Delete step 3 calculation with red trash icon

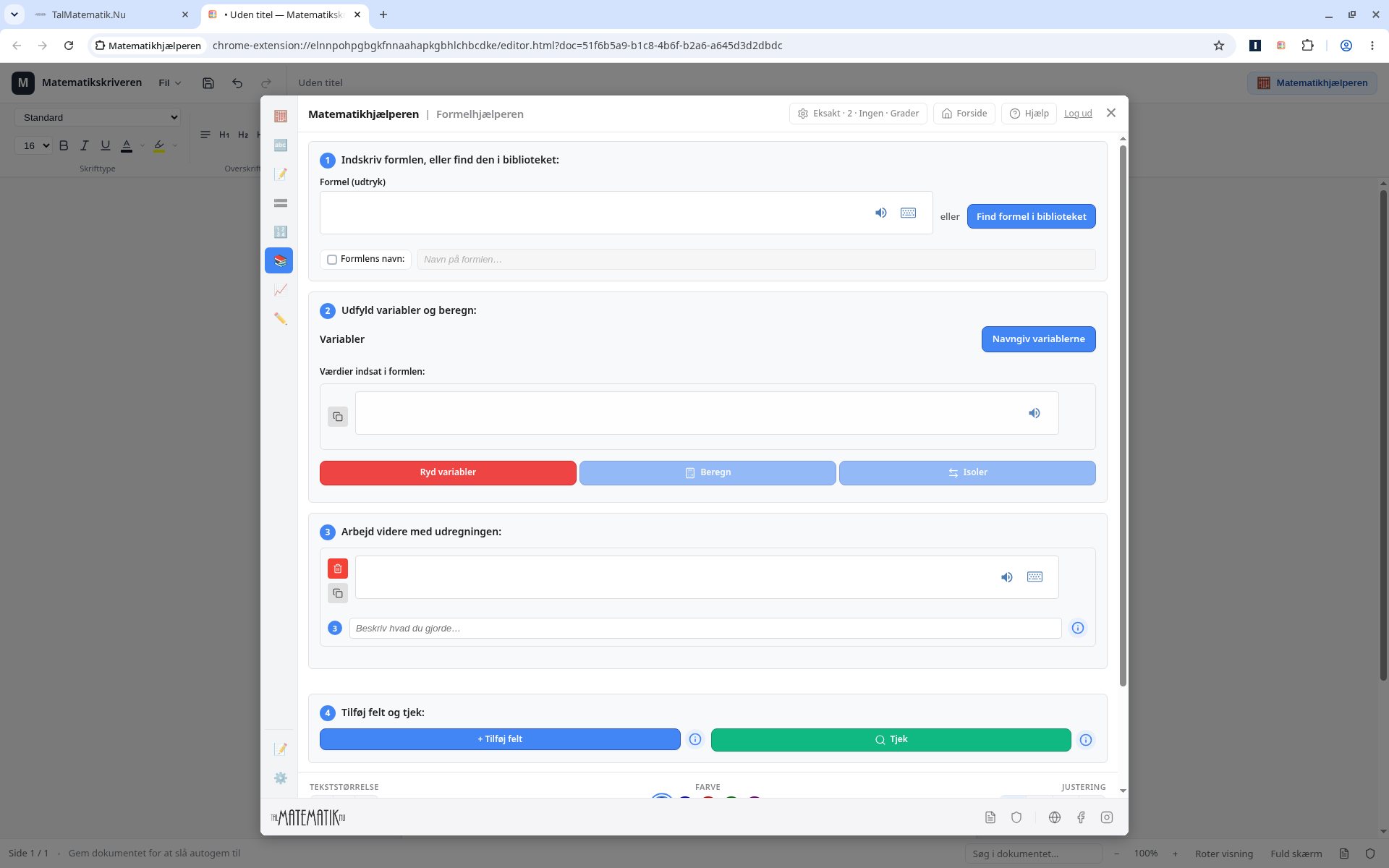[338, 569]
